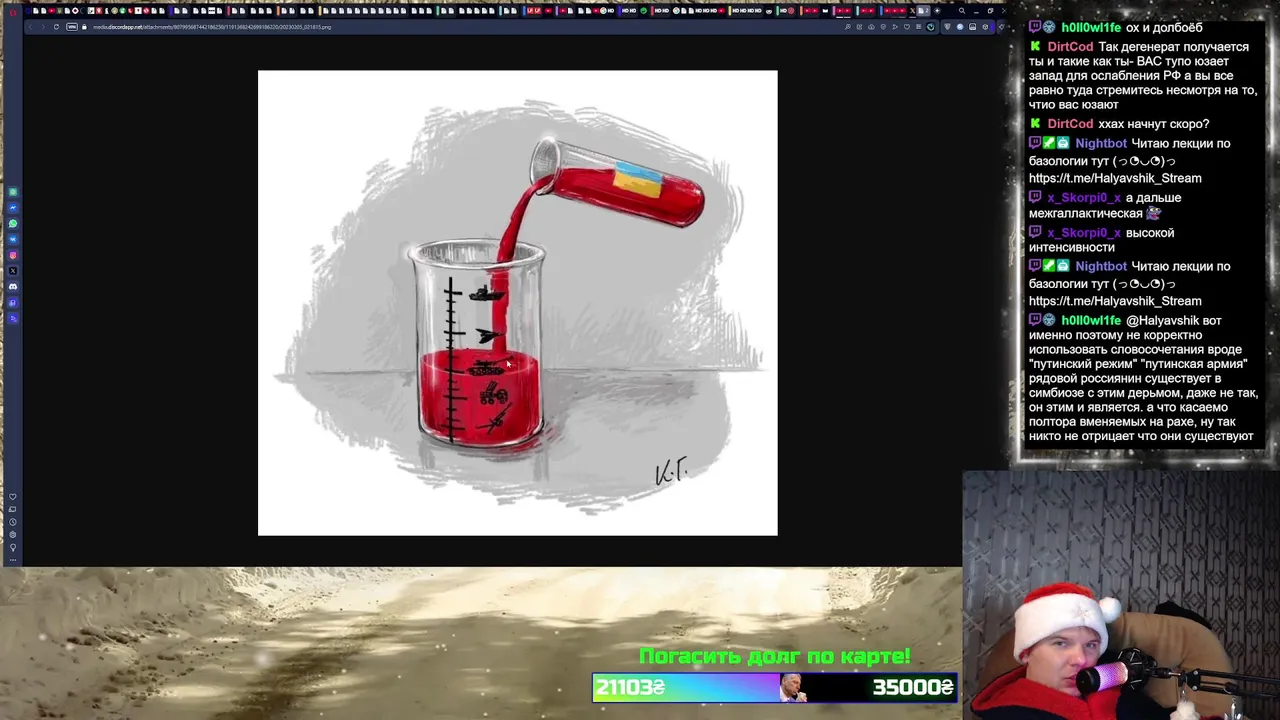Click the 21103₴ collected amount
This screenshot has width=1280, height=720.
[x=630, y=687]
